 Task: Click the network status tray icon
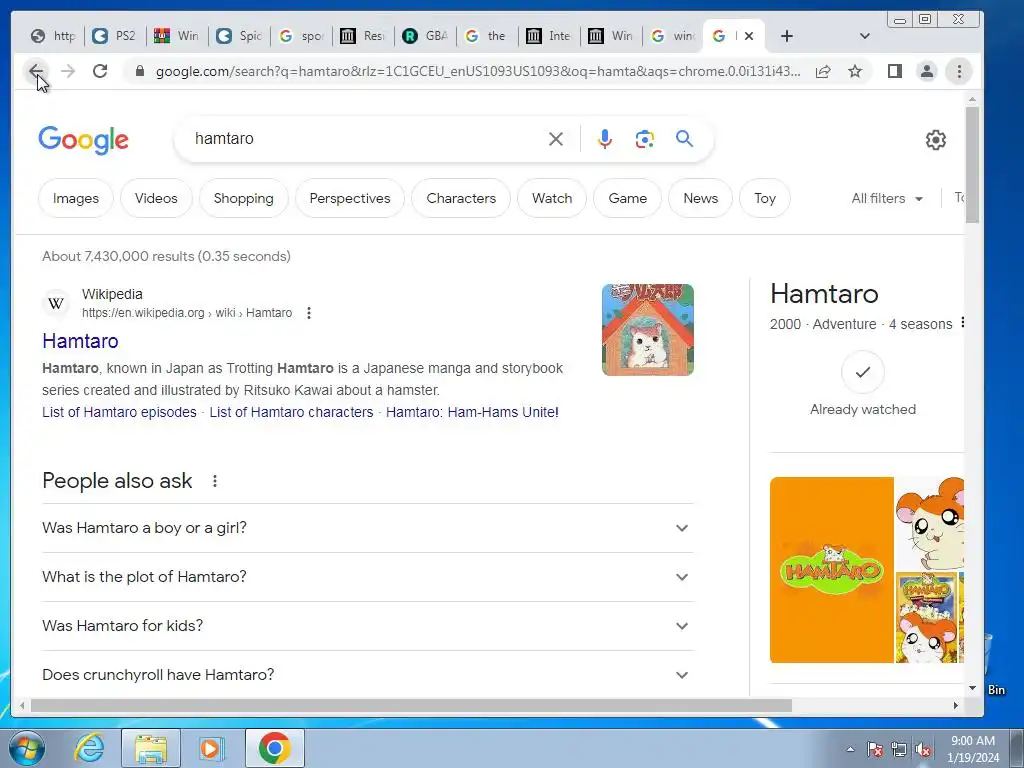point(899,749)
